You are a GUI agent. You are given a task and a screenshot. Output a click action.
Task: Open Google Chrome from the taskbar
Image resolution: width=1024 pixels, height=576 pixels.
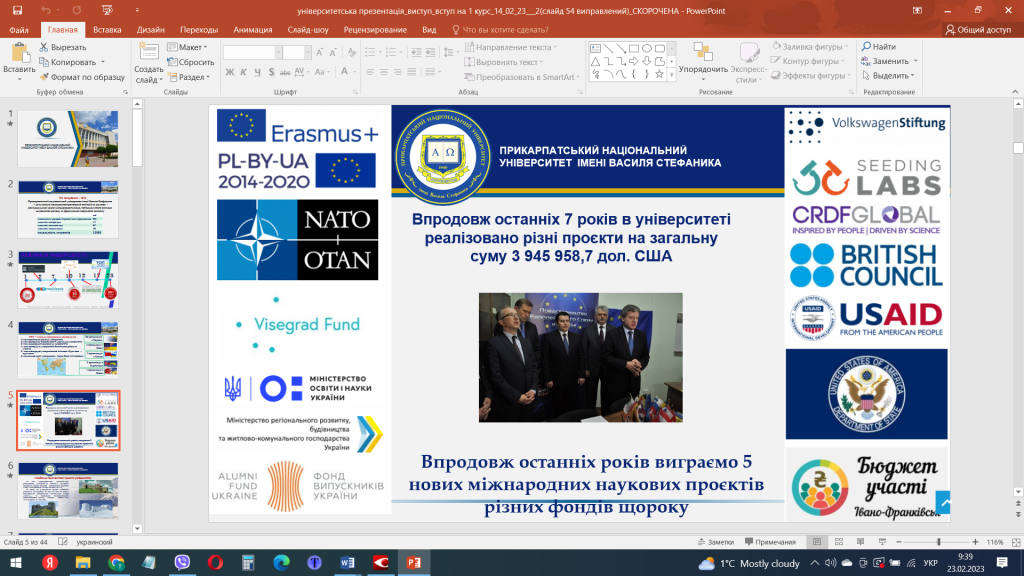coord(117,563)
